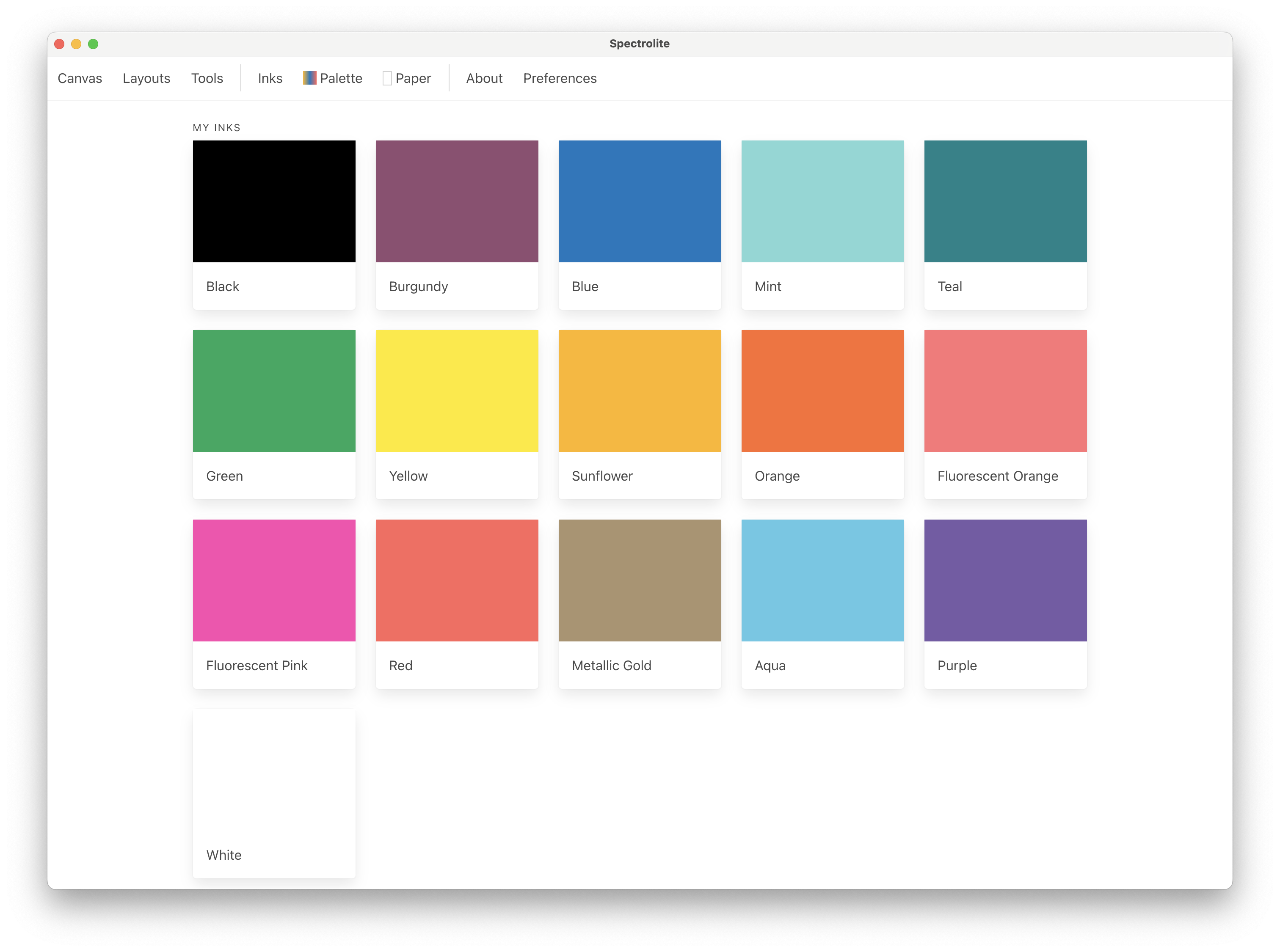The image size is (1280, 952).
Task: Open the Tools section
Action: tap(207, 78)
